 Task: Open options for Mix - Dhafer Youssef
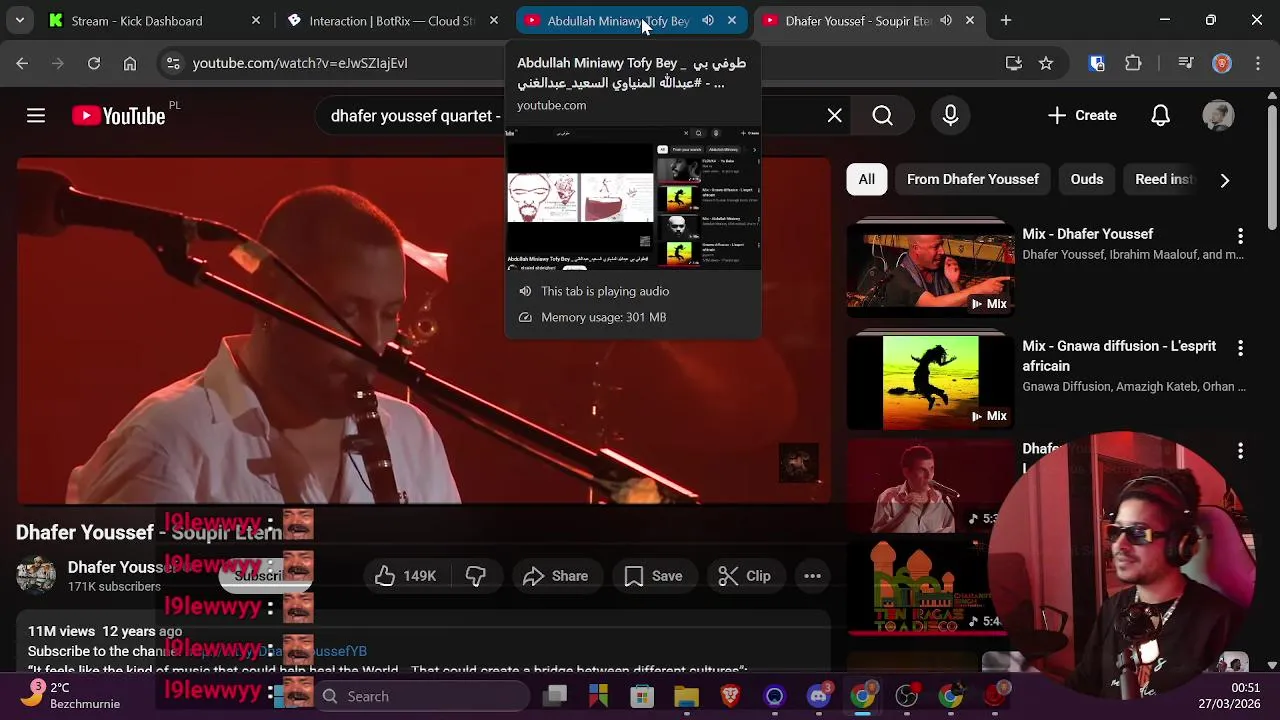click(x=1240, y=236)
